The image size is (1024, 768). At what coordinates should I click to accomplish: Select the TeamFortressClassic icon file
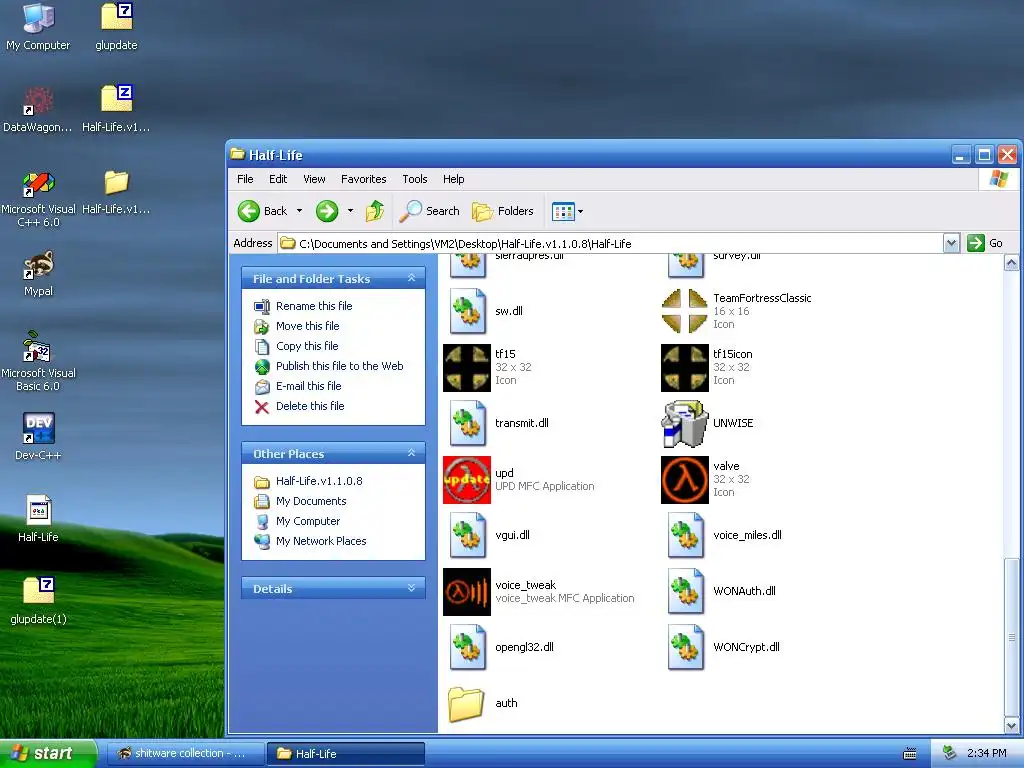684,312
